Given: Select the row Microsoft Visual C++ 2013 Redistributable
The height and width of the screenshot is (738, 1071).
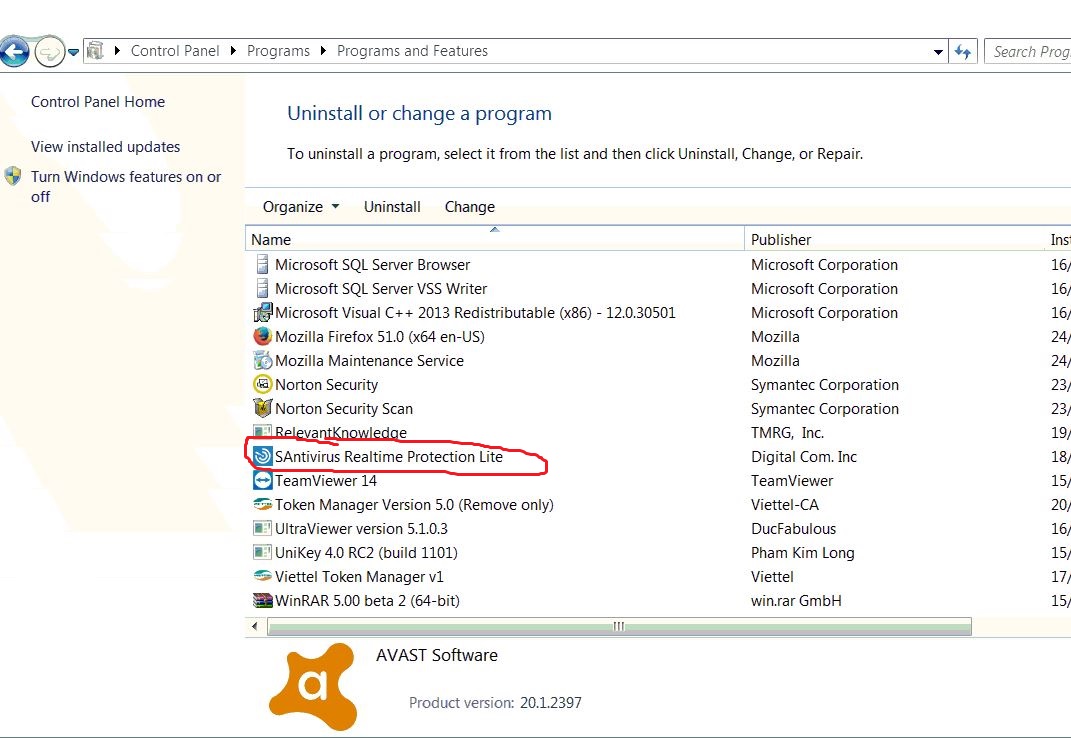Looking at the screenshot, I should click(658, 312).
